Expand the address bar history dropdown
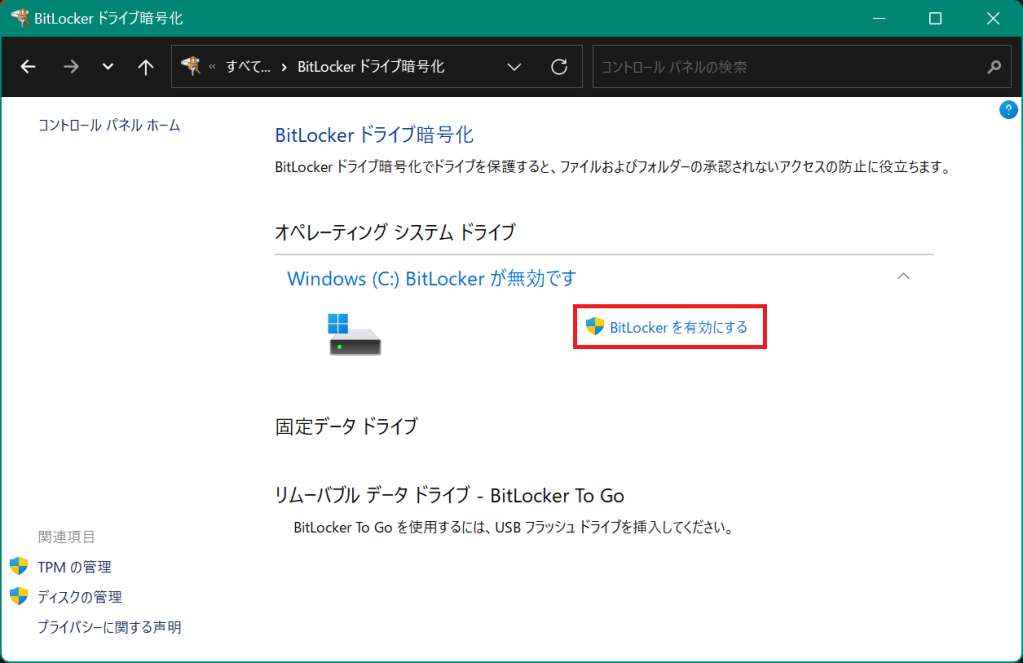This screenshot has width=1023, height=663. coord(514,67)
